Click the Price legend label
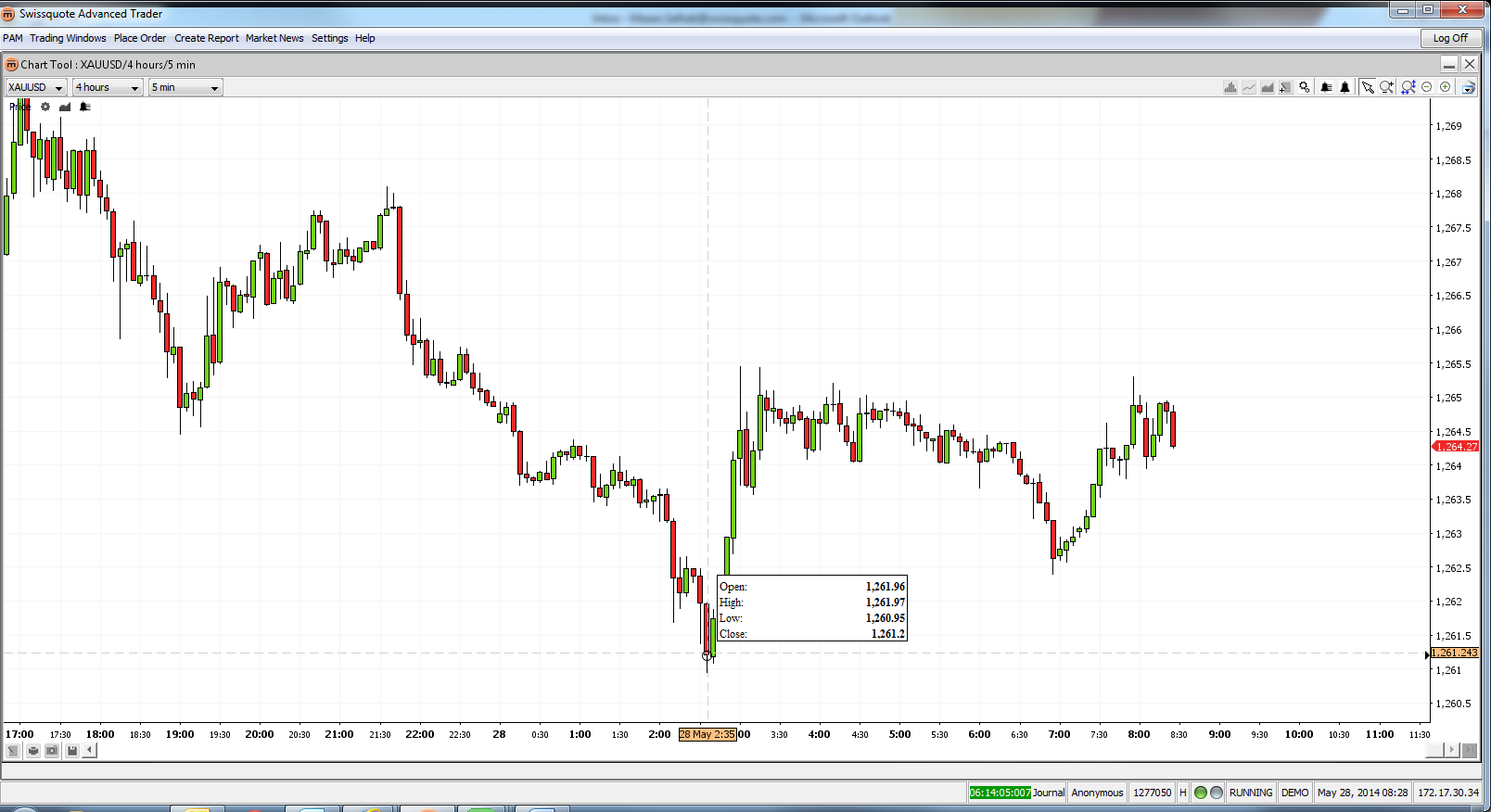The width and height of the screenshot is (1491, 812). pyautogui.click(x=19, y=107)
